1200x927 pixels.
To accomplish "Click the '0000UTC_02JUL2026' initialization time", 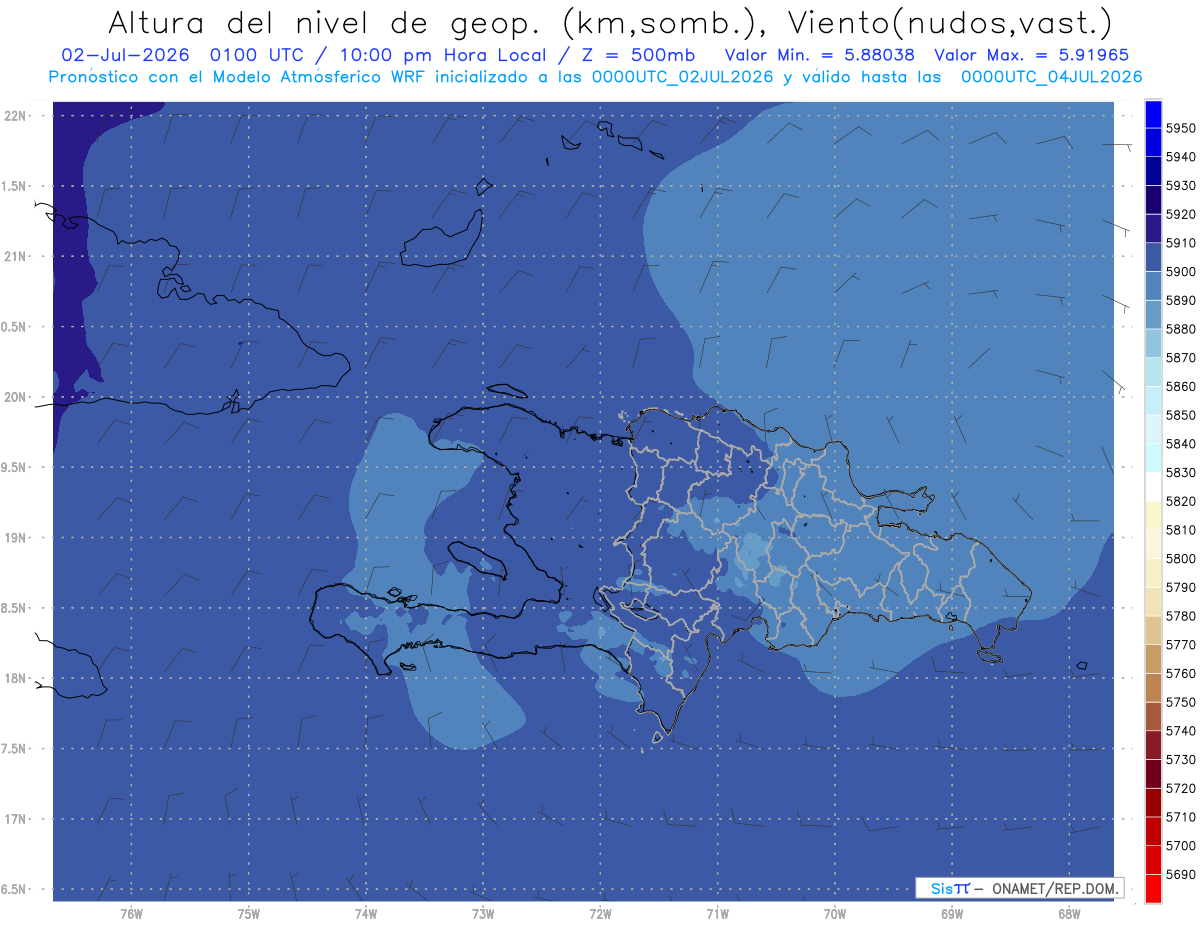I will [683, 77].
